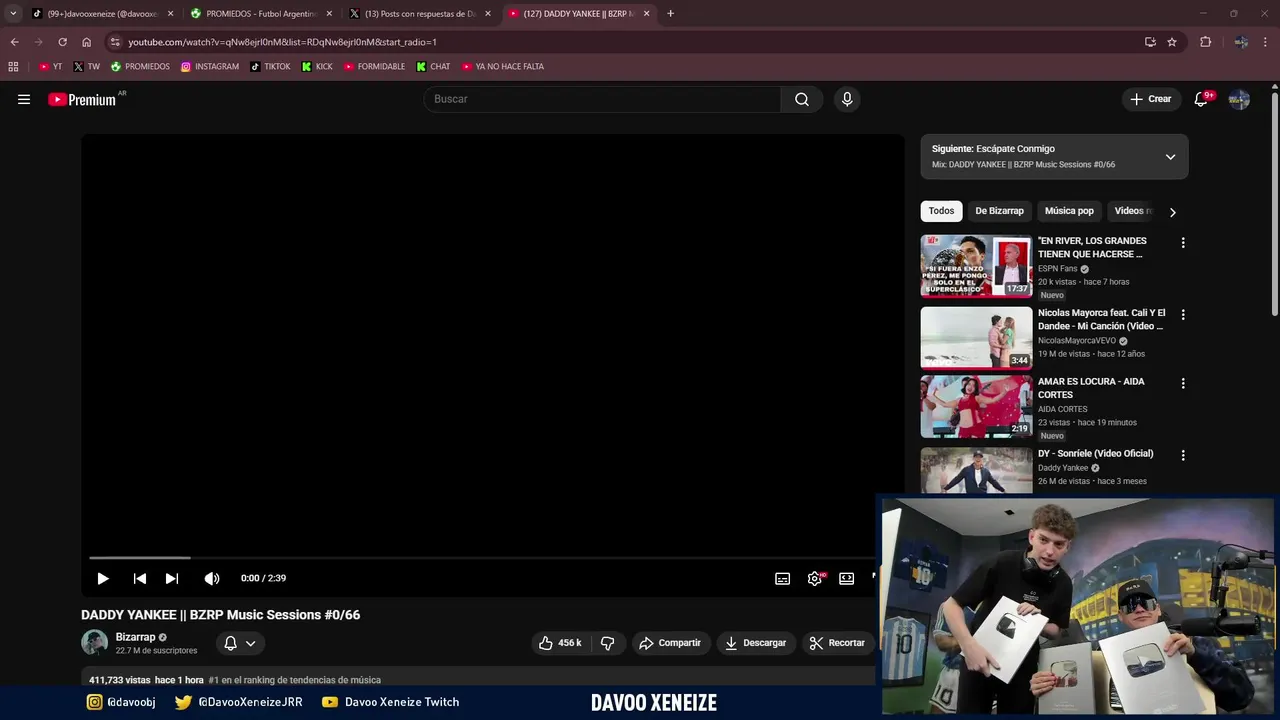Skip to next video in playlist
This screenshot has width=1280, height=720.
[172, 578]
